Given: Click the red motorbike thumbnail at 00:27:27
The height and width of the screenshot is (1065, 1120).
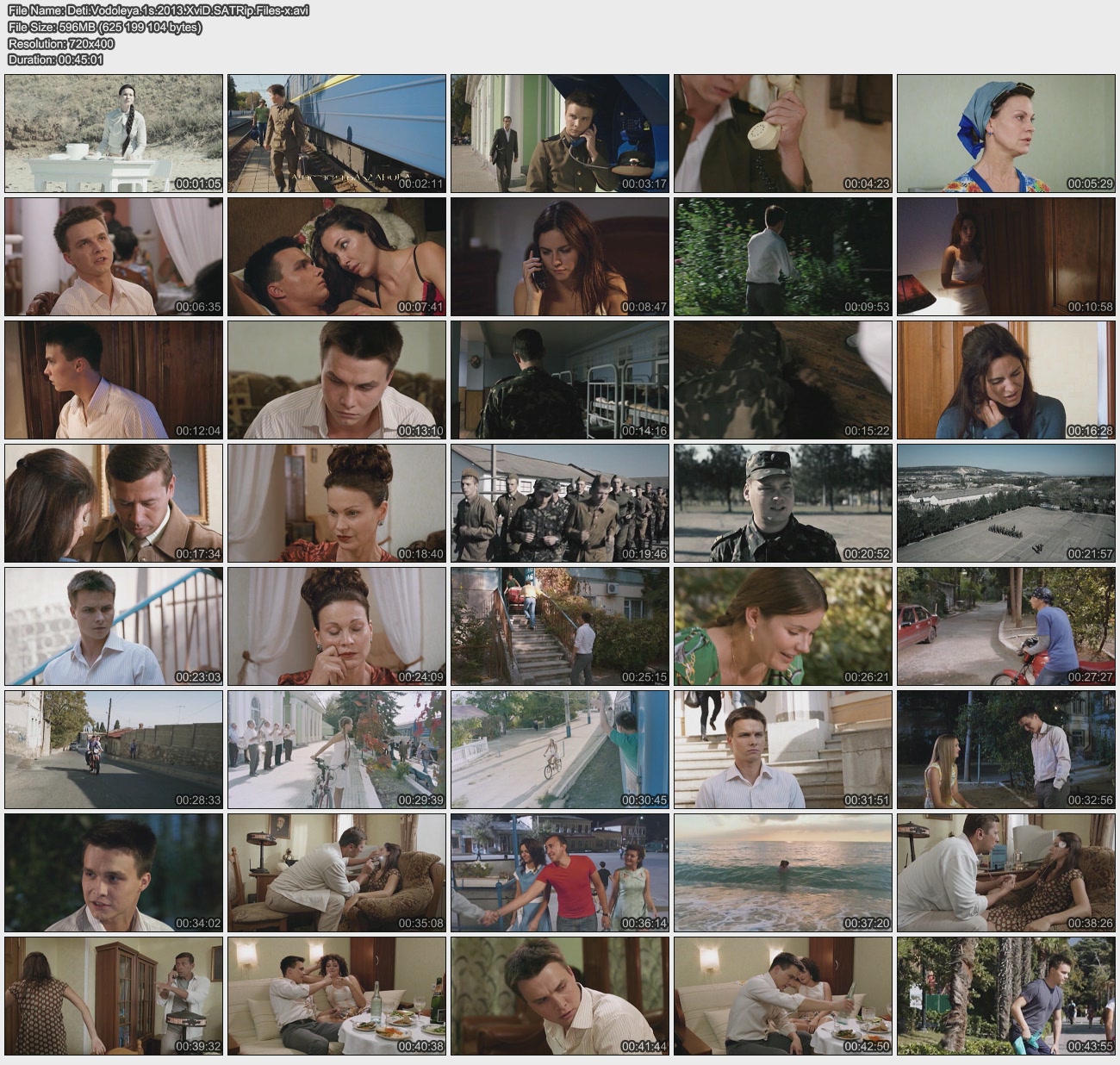Looking at the screenshot, I should (x=1005, y=626).
